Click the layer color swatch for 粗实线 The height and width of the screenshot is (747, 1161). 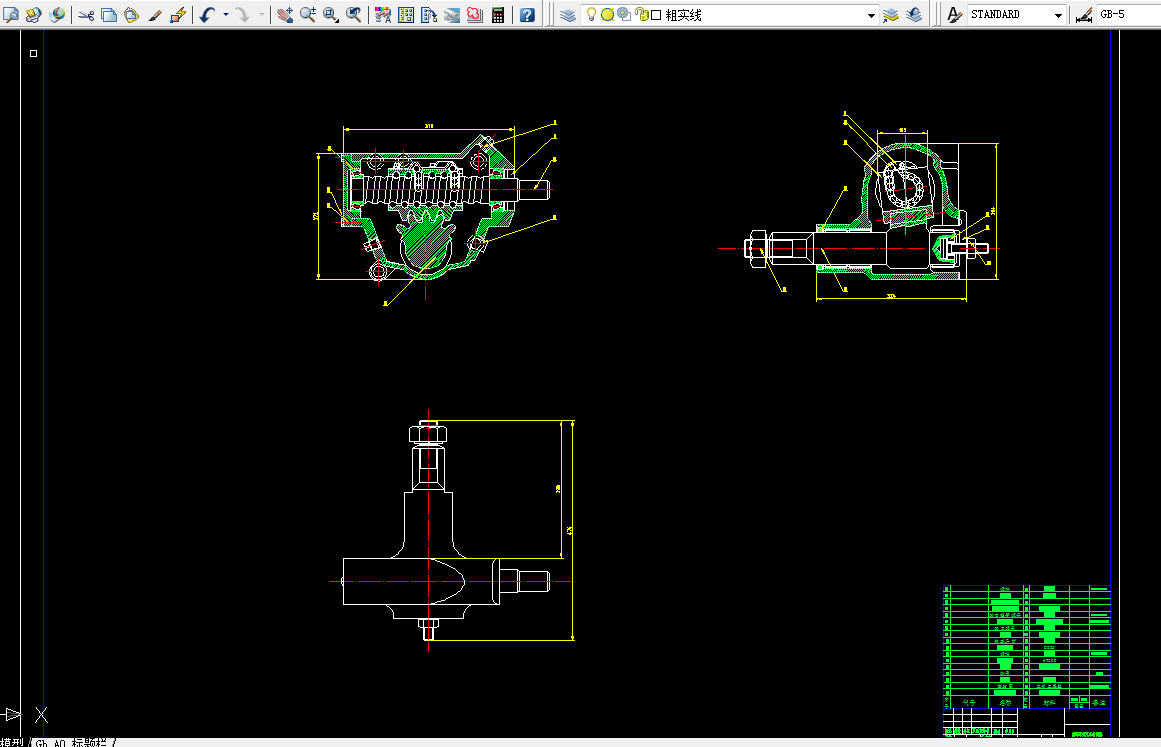(656, 15)
